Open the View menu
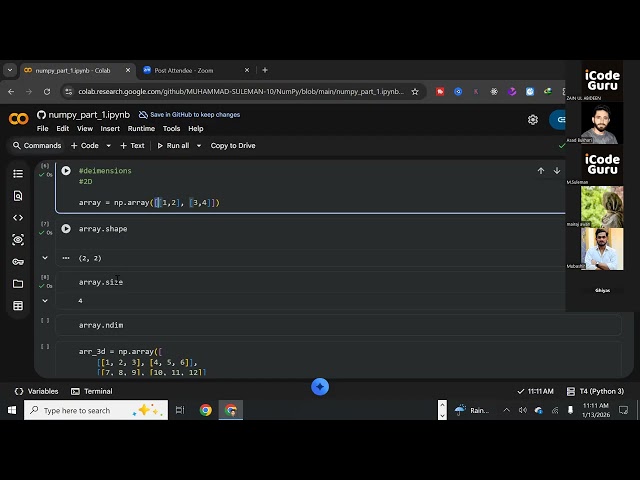 tap(85, 129)
